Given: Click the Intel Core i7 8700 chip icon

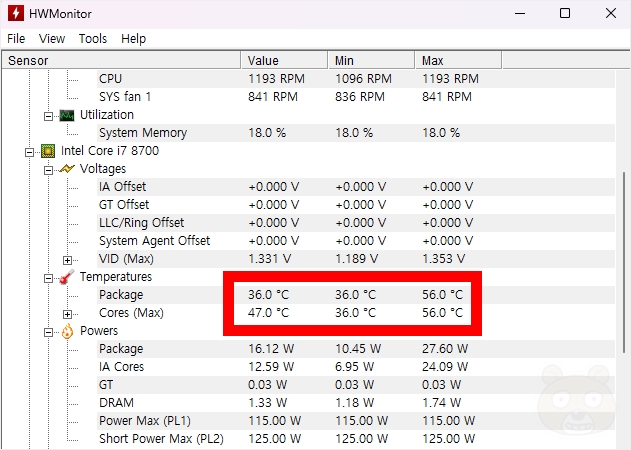Looking at the screenshot, I should [x=48, y=151].
